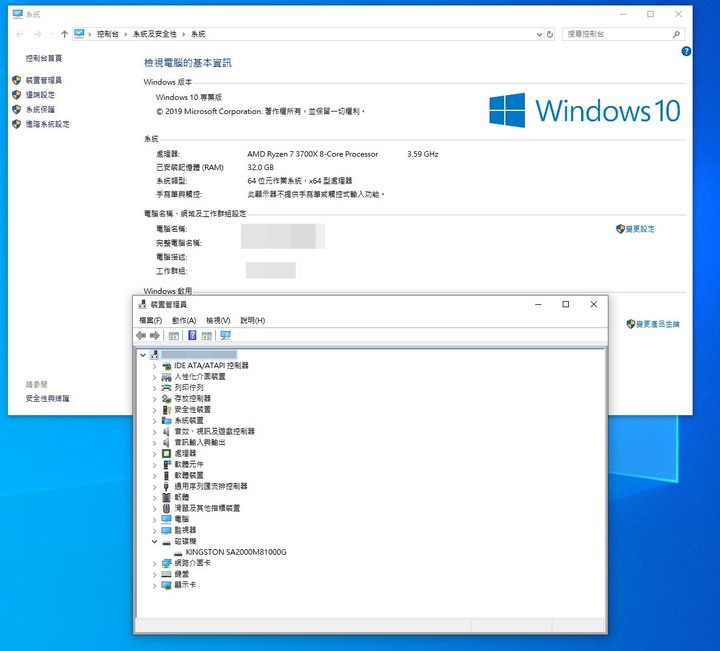Toggle show/hide console tree toolbar icon
The image size is (720, 651).
[x=174, y=336]
